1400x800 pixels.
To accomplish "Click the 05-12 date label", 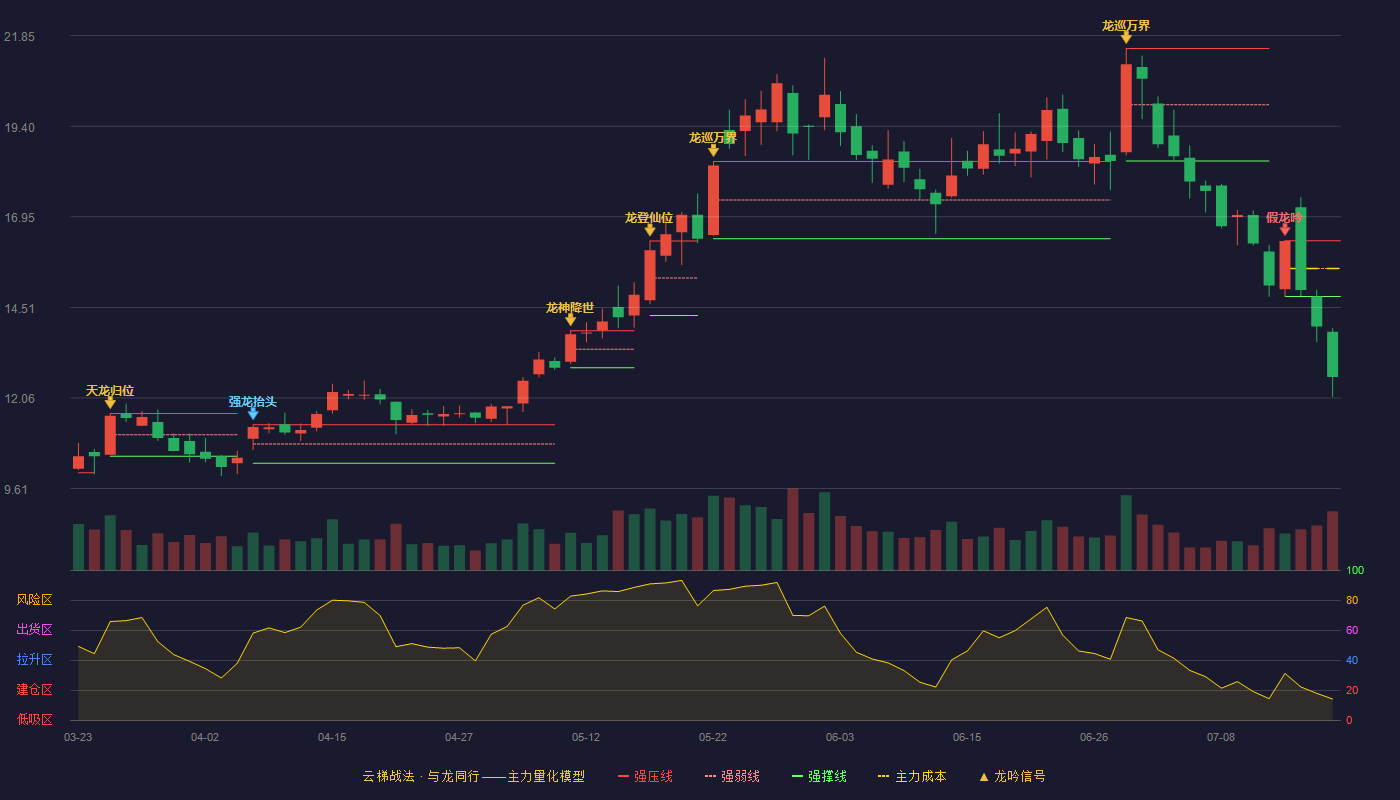I will click(x=586, y=737).
